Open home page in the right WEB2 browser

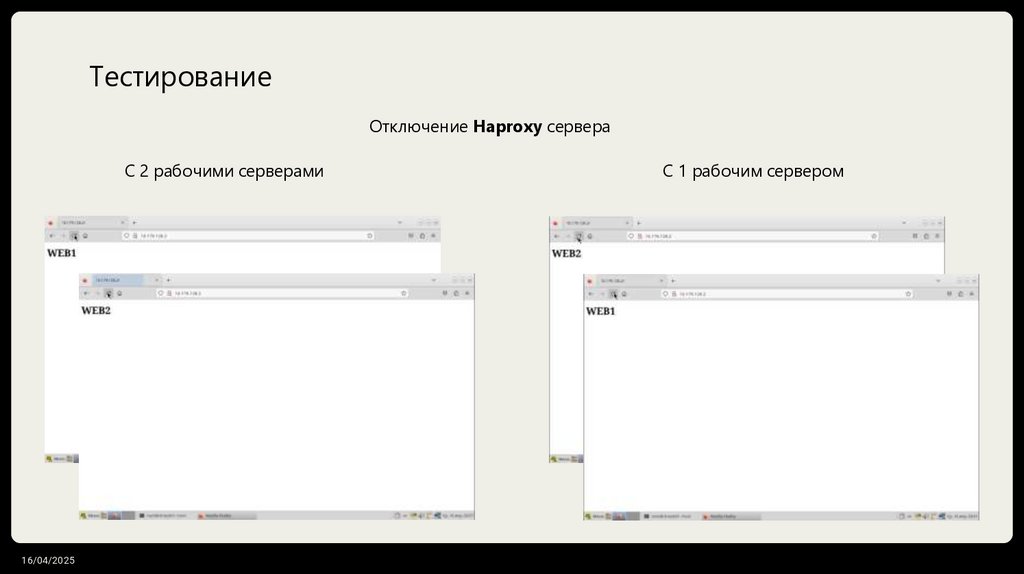(x=590, y=236)
